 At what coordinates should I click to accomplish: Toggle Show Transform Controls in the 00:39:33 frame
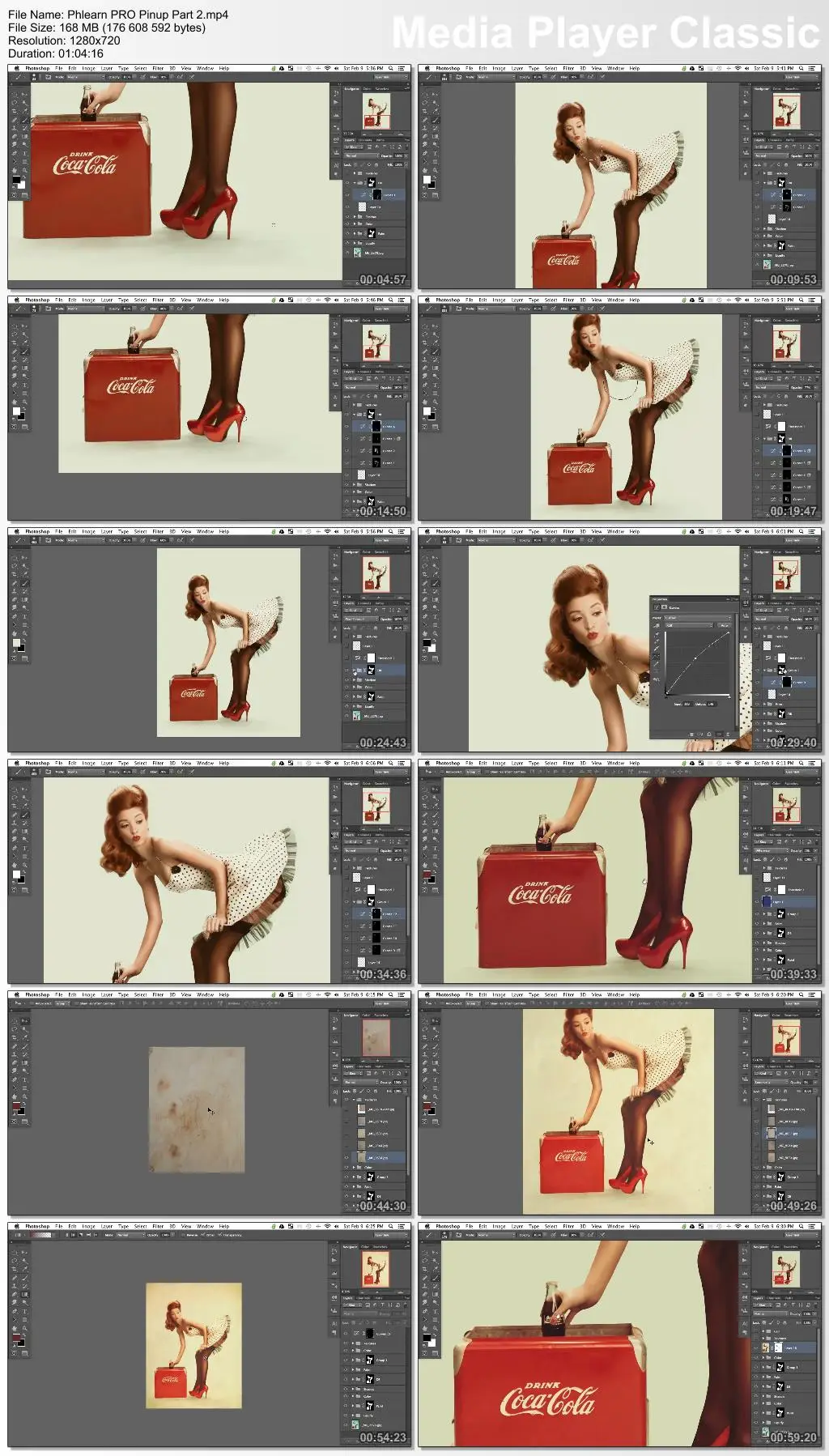tap(487, 772)
